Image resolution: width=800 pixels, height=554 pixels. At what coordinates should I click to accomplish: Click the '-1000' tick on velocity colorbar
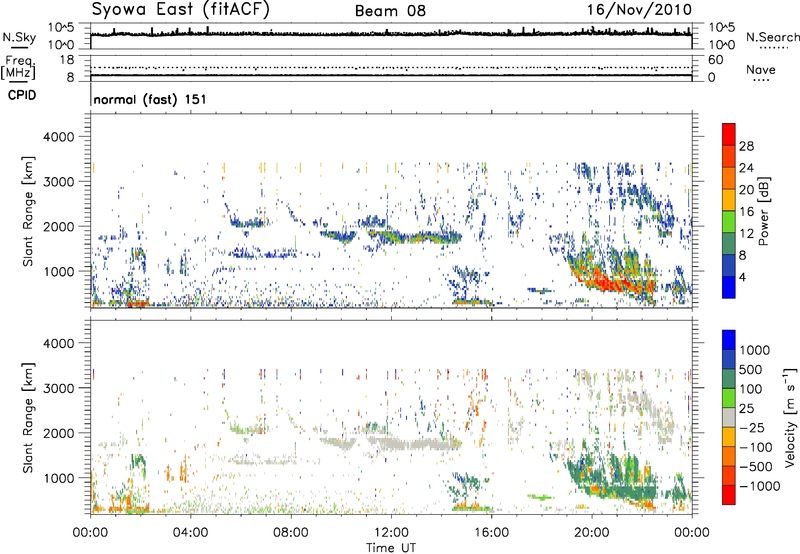(x=759, y=486)
